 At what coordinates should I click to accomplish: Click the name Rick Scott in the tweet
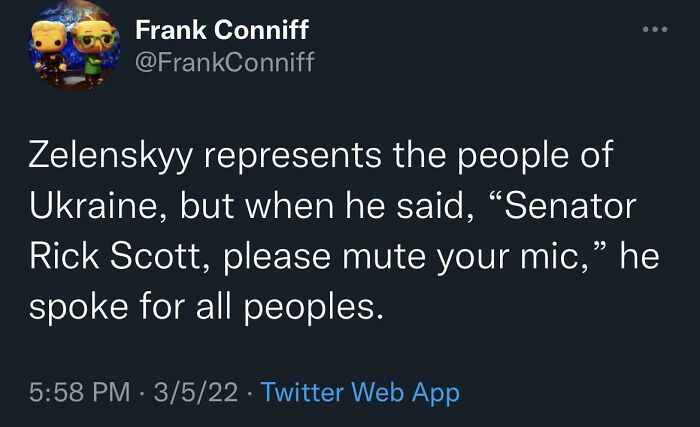point(123,257)
